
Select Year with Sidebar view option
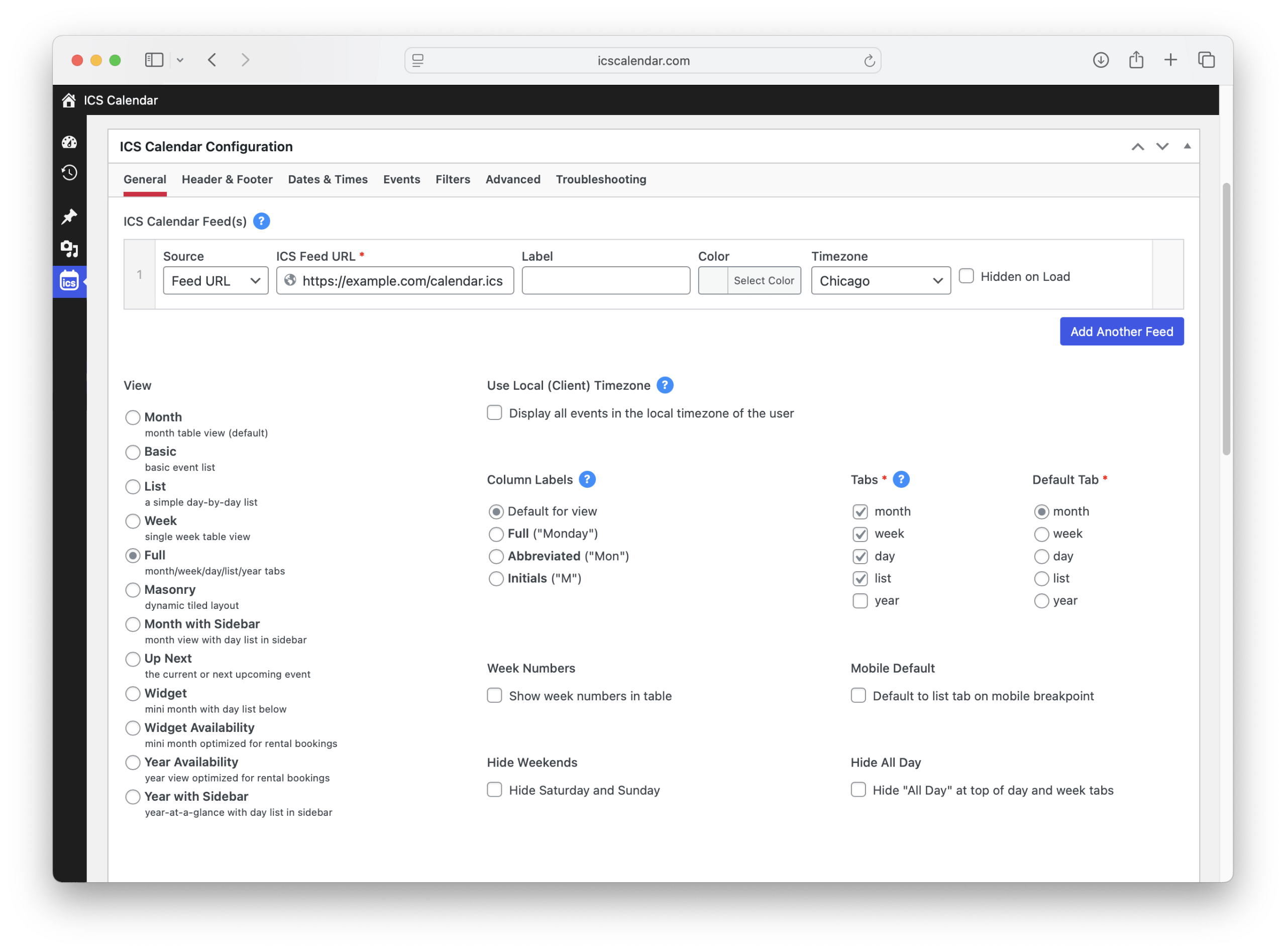[133, 797]
